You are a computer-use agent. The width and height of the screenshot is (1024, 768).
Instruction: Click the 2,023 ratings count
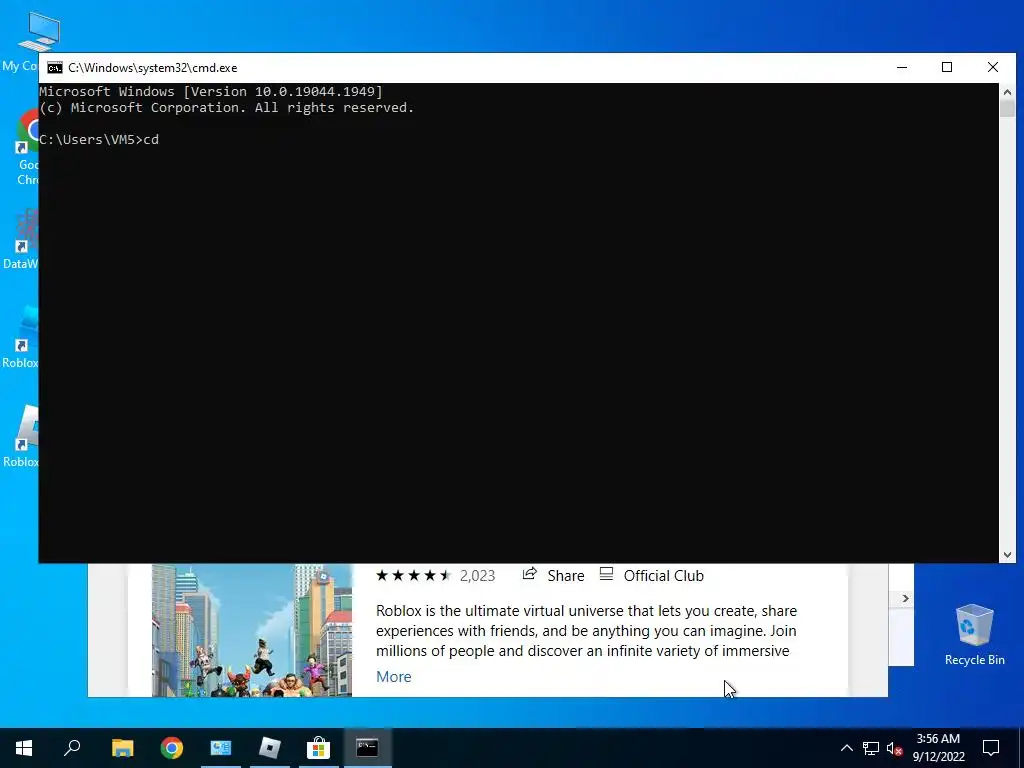pyautogui.click(x=477, y=575)
